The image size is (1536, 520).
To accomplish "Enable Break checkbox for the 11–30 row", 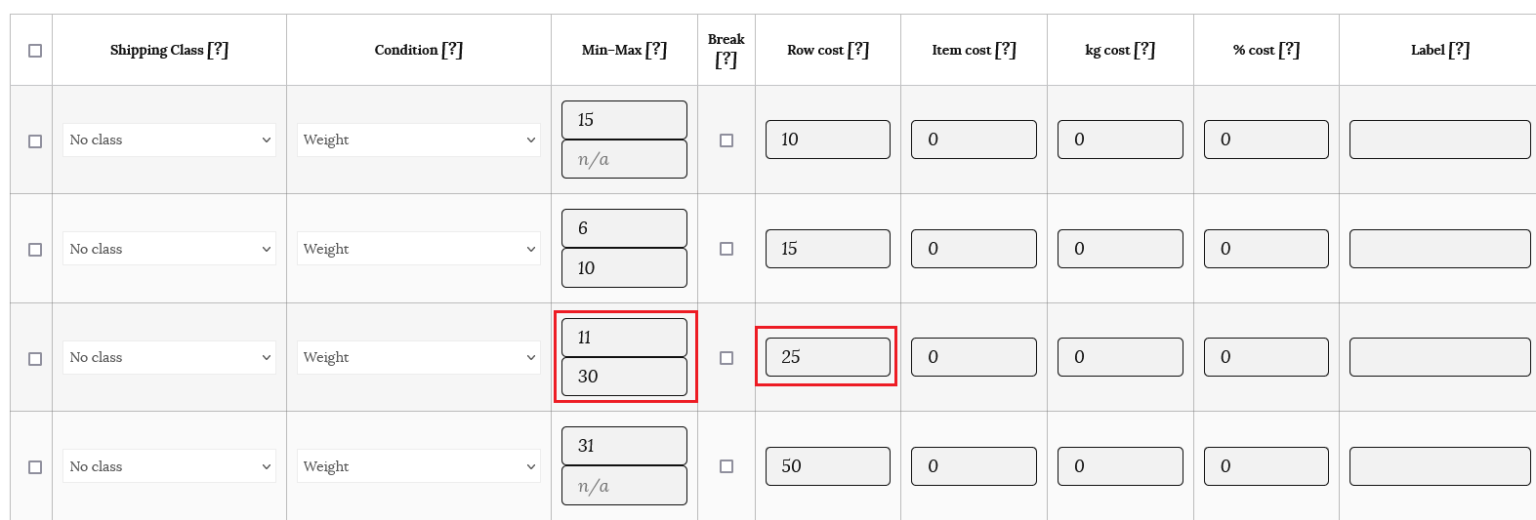I will pos(727,358).
